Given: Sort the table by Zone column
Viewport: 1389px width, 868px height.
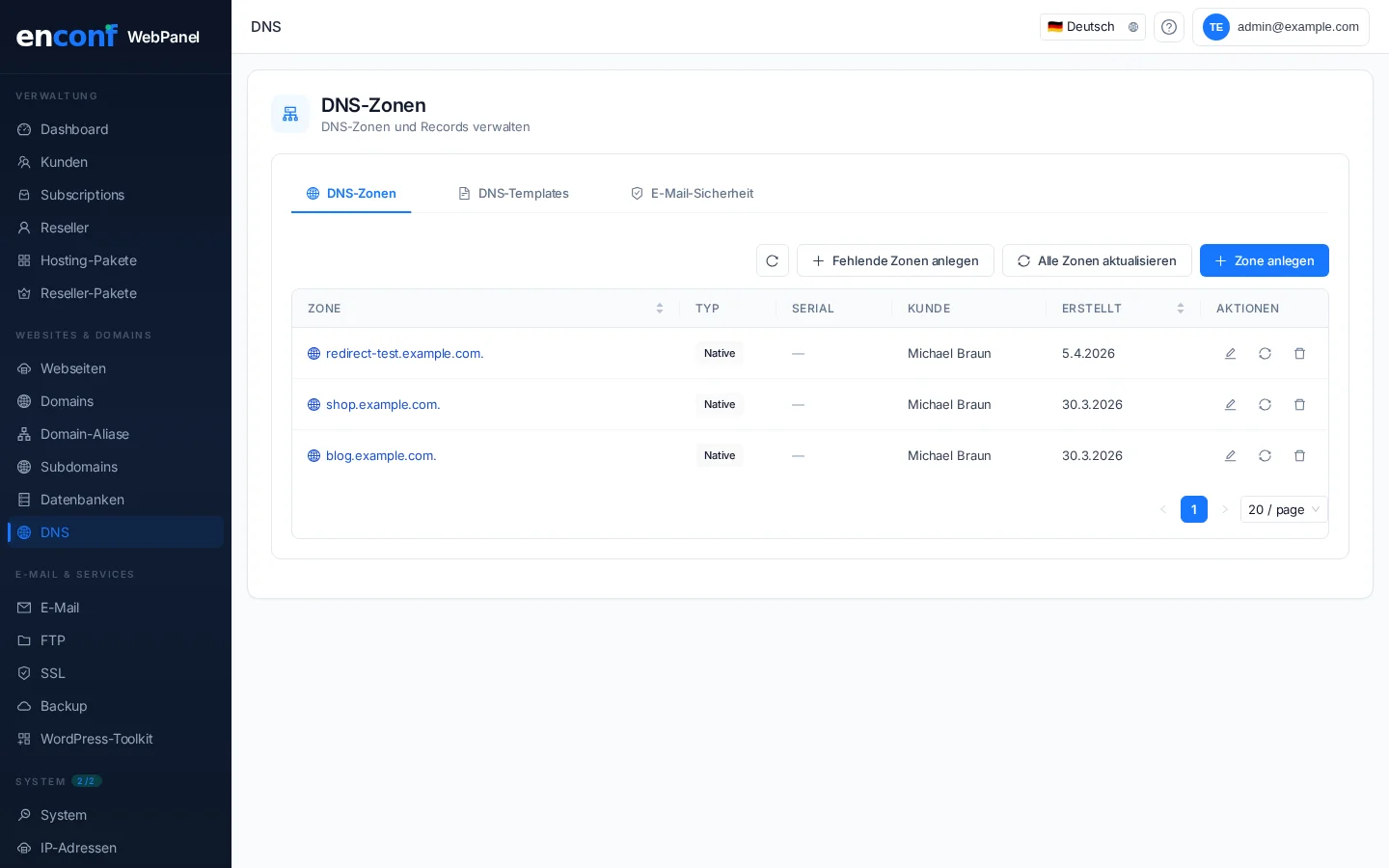Looking at the screenshot, I should 659,309.
